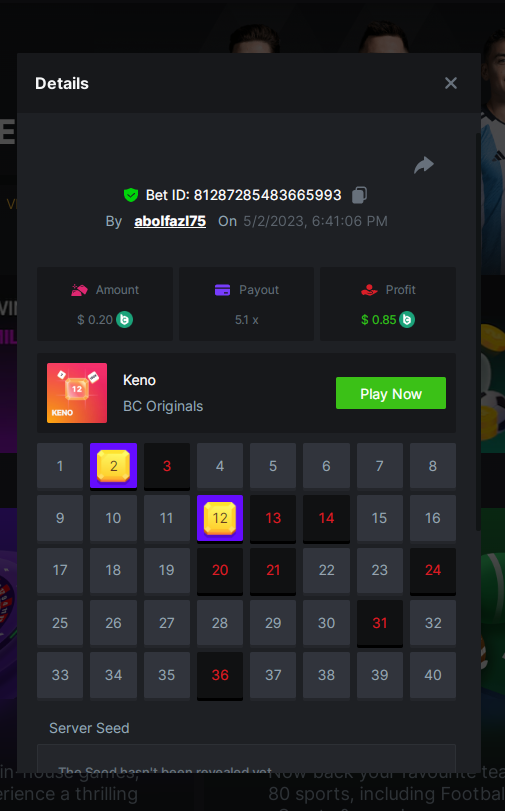Click the Payout card icon
Image resolution: width=505 pixels, height=811 pixels.
(222, 290)
